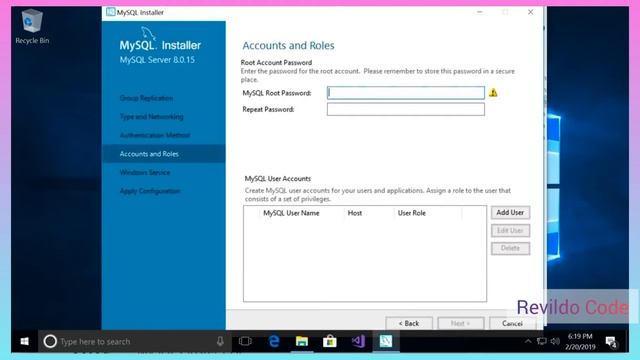This screenshot has width=640, height=360.
Task: Select the Apply Configuration step
Action: pyautogui.click(x=150, y=191)
